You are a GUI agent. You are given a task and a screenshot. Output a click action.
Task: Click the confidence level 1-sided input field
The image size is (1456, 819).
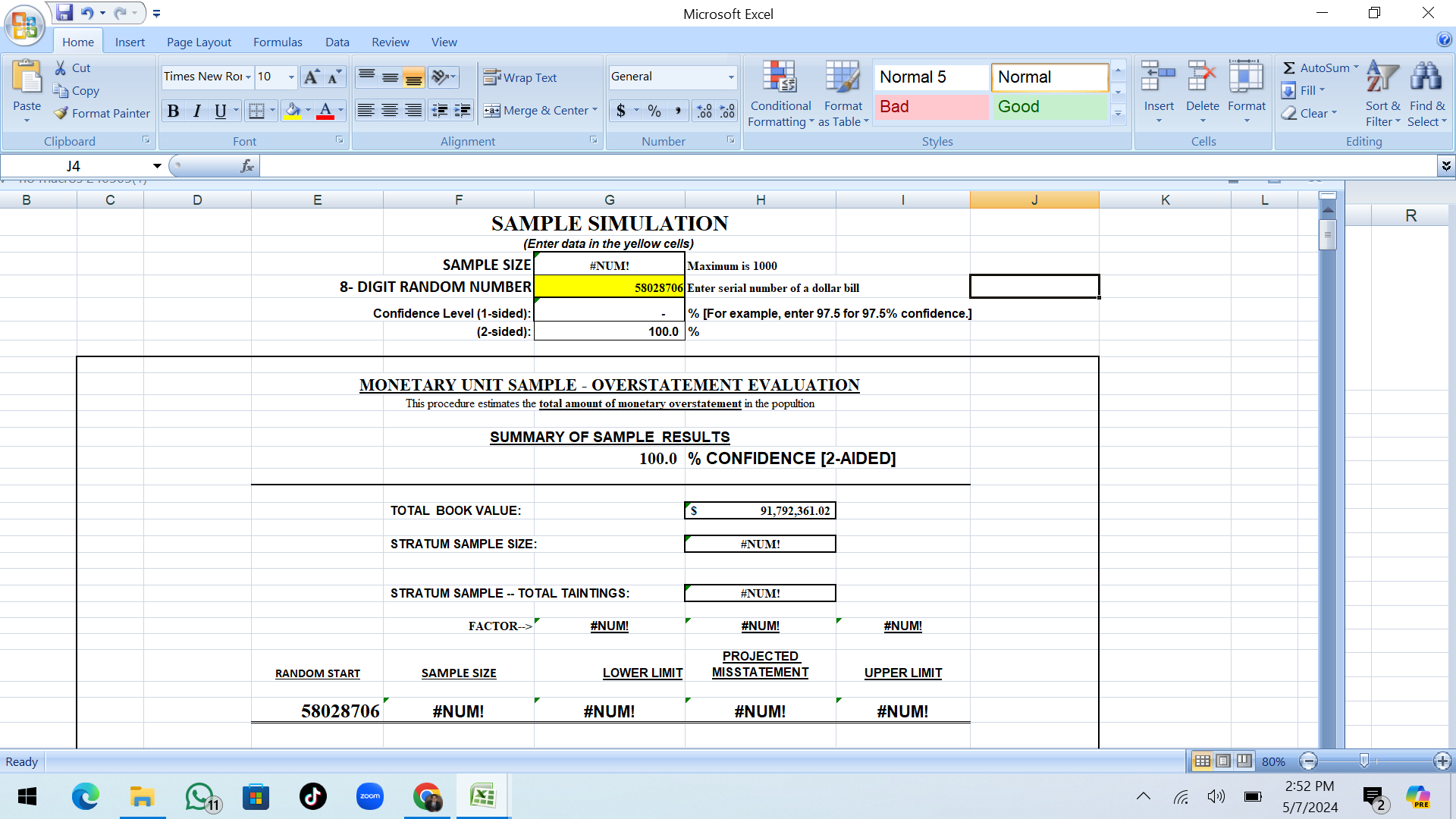608,313
